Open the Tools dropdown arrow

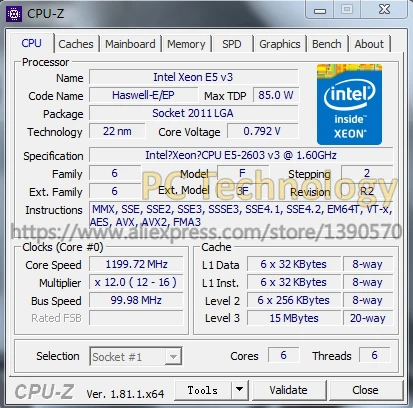tap(239, 390)
